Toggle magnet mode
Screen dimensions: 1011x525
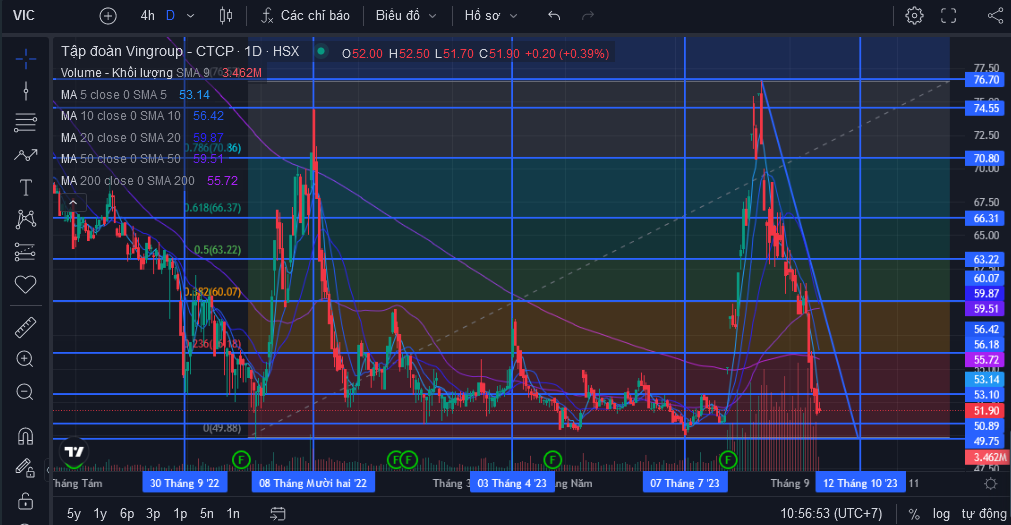pos(26,437)
